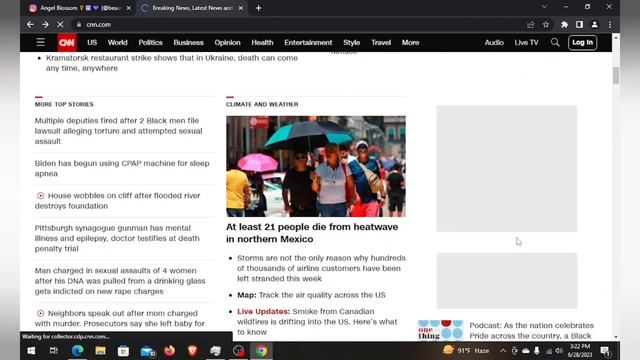640x360 pixels.
Task: Open the Style section
Action: 351,42
